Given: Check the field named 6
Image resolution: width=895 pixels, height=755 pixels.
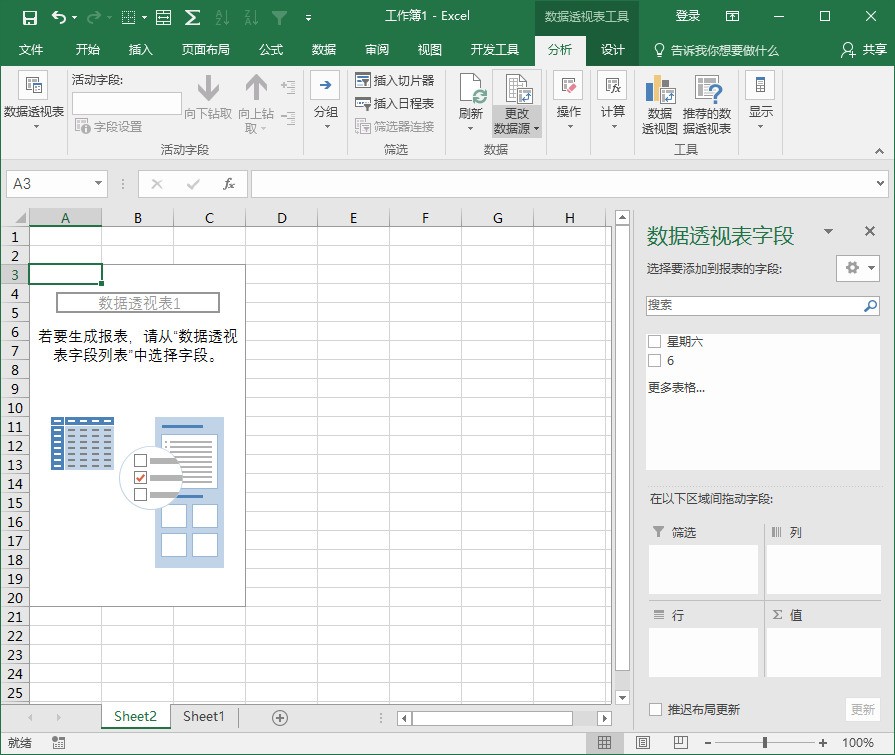Looking at the screenshot, I should pyautogui.click(x=655, y=361).
